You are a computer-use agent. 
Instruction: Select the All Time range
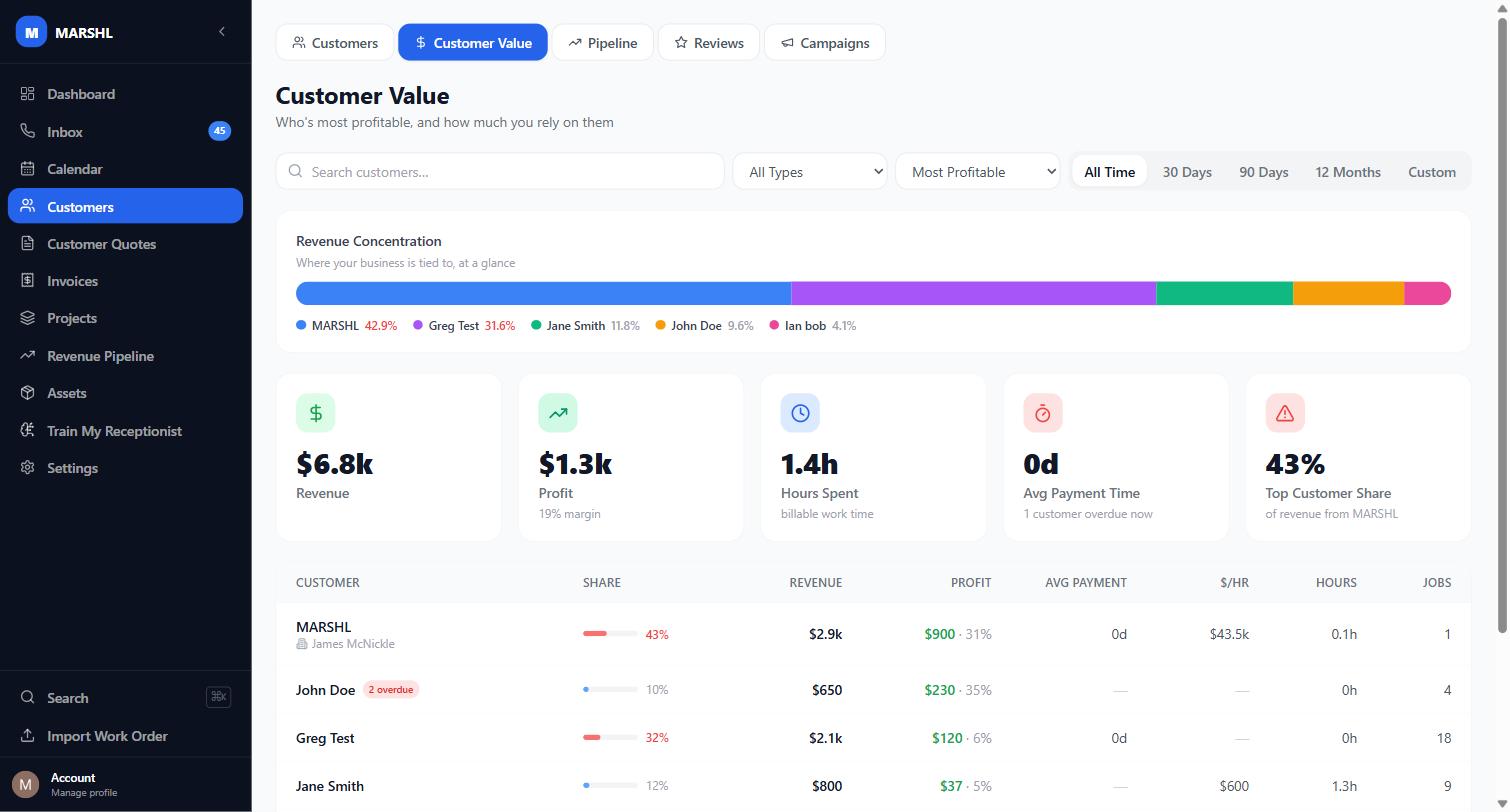pos(1110,172)
